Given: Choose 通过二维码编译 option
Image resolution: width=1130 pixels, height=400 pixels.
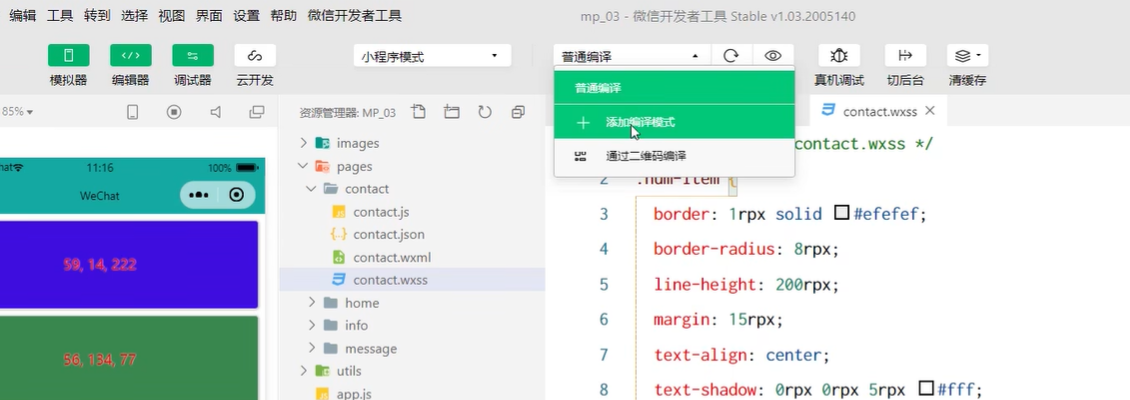Looking at the screenshot, I should coord(674,156).
